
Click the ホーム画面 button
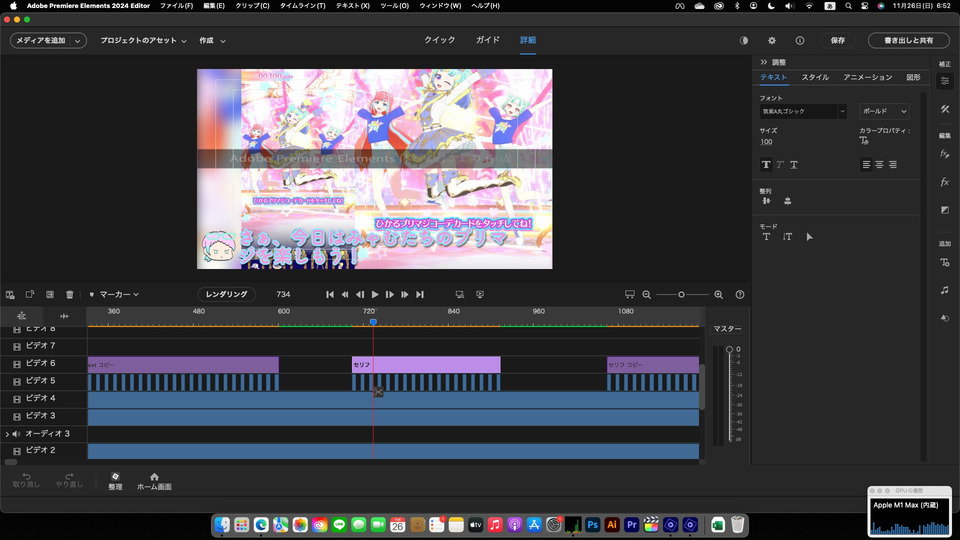(154, 481)
